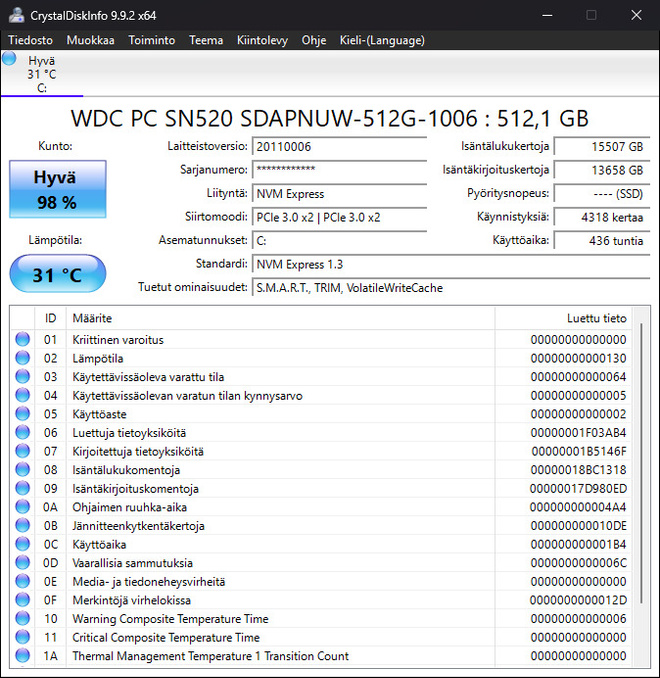Select raw value 0000000000012D
660x678 pixels.
[x=578, y=600]
